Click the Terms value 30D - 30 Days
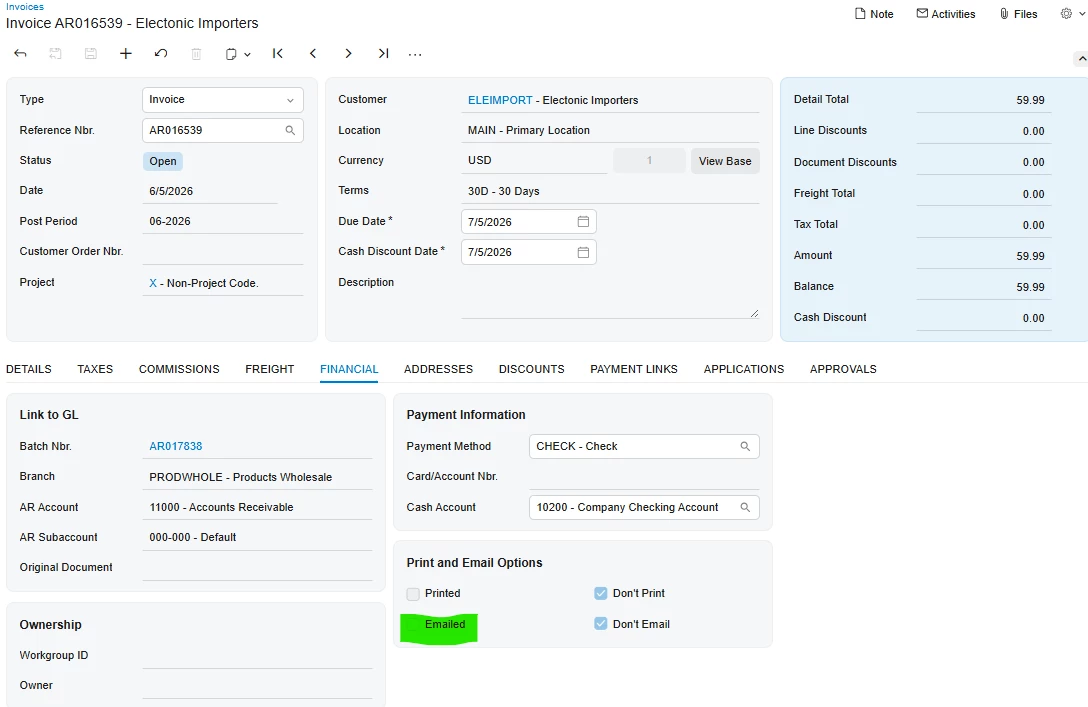This screenshot has width=1088, height=707. coord(504,191)
